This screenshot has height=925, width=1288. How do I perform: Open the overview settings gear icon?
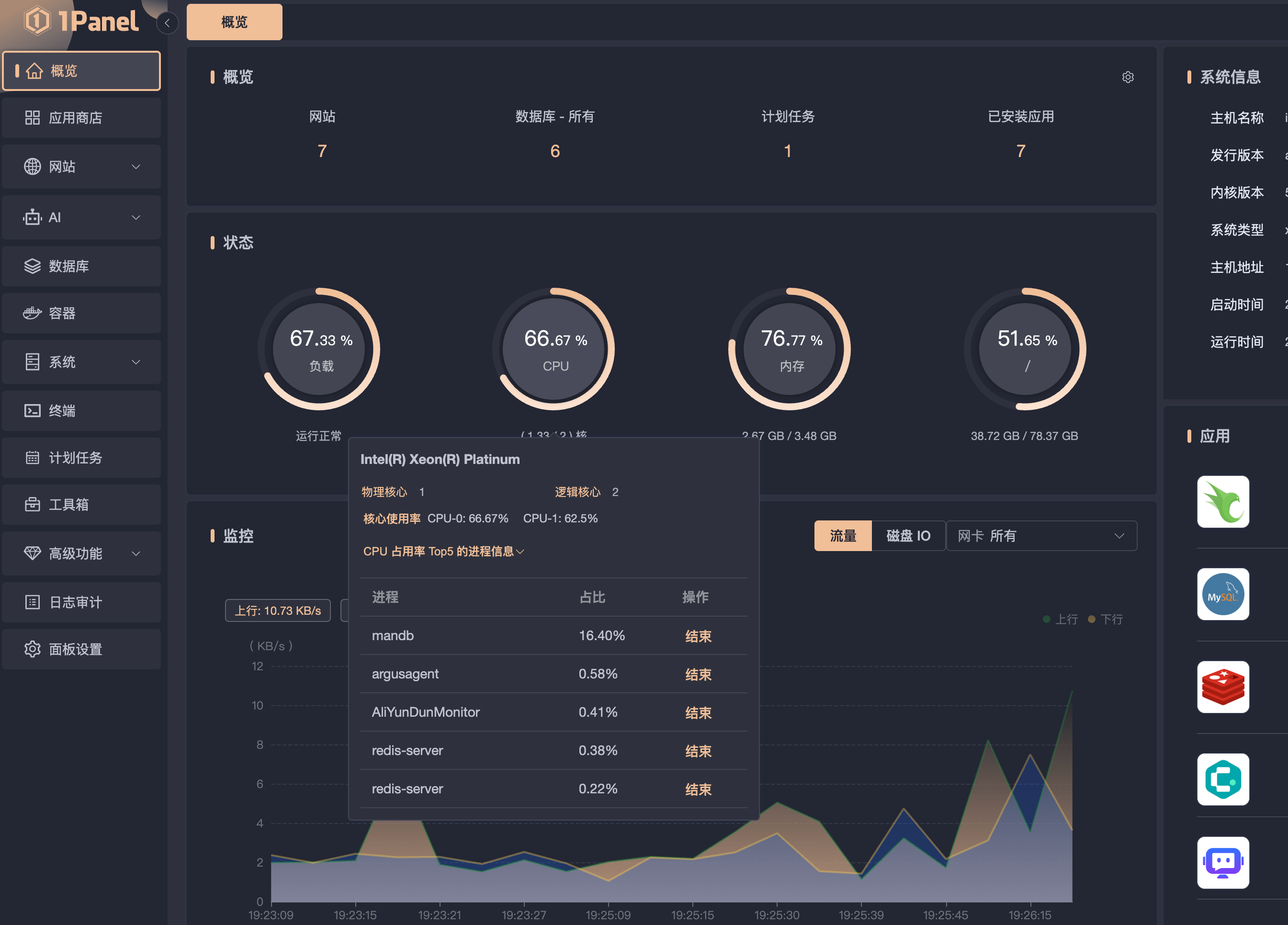1127,77
